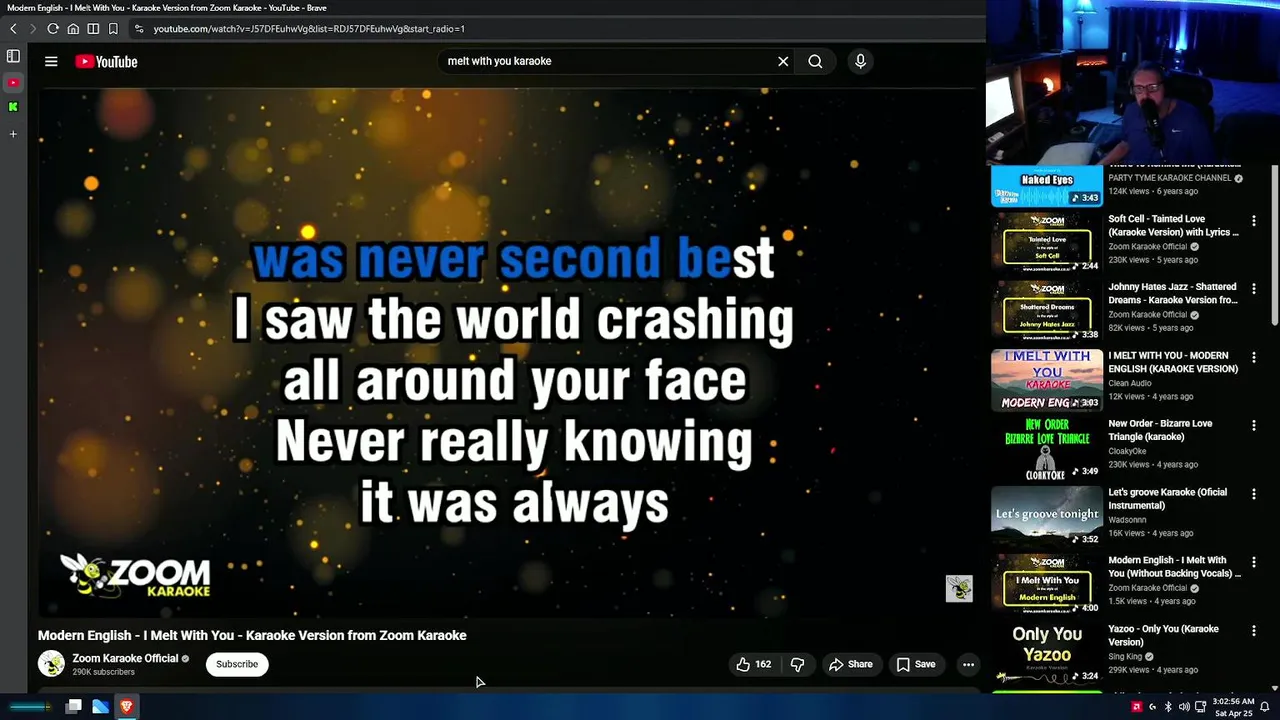The height and width of the screenshot is (720, 1280).
Task: Play Clean Audio I Melt With You thumbnail
Action: tap(1047, 380)
